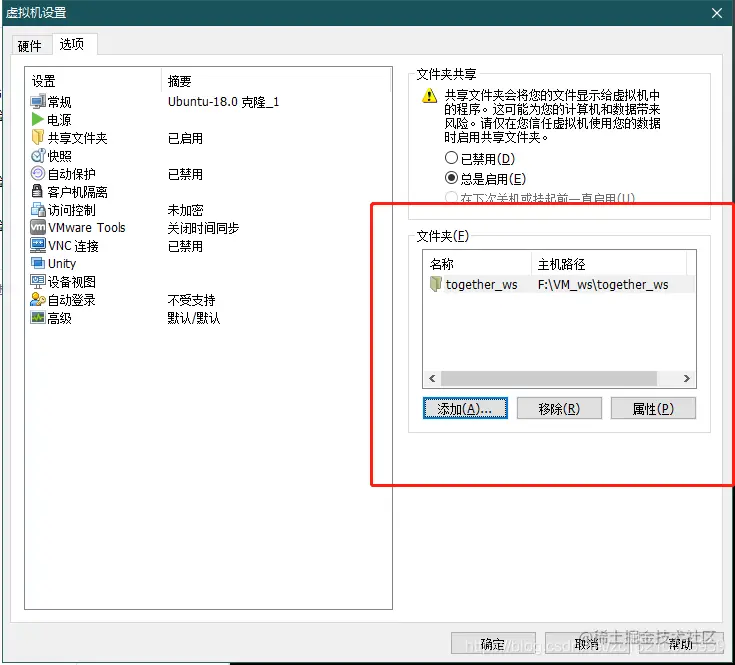735x665 pixels.
Task: Click the Unity settings icon
Action: (x=38, y=263)
